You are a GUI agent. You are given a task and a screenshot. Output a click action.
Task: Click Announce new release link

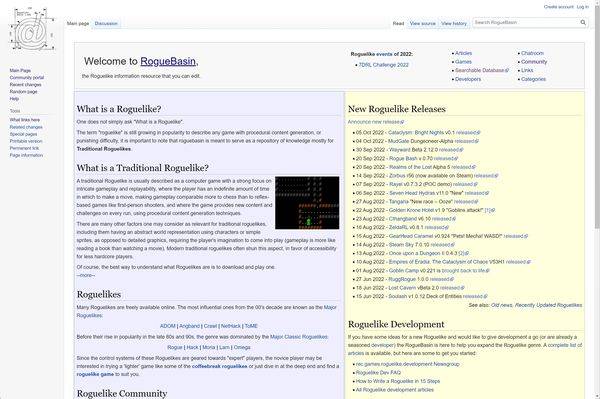pyautogui.click(x=375, y=122)
